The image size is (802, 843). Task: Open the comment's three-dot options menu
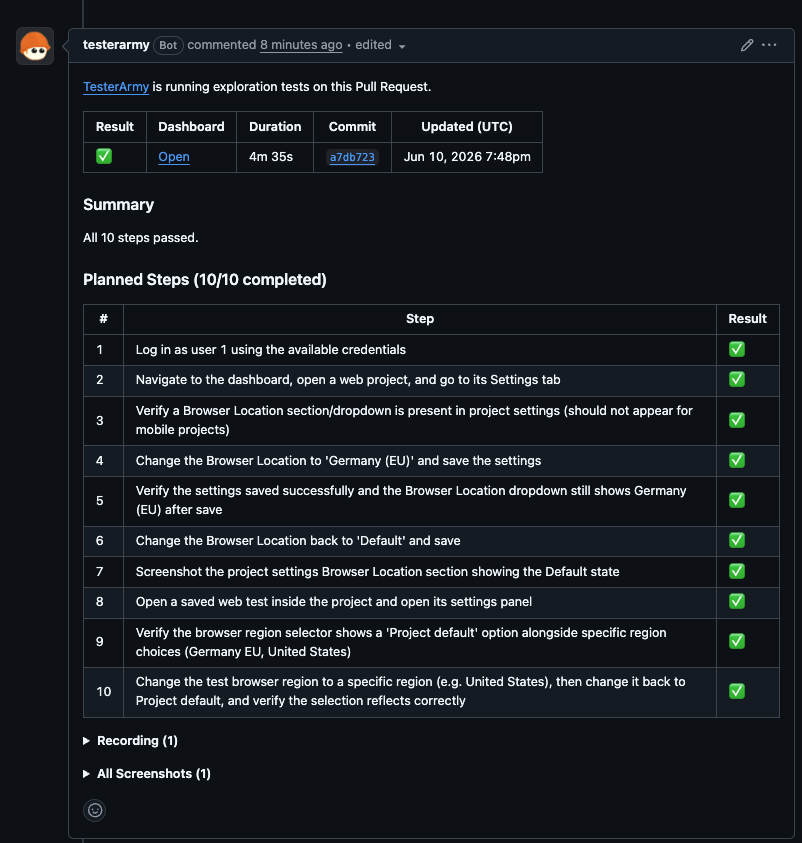[x=769, y=45]
